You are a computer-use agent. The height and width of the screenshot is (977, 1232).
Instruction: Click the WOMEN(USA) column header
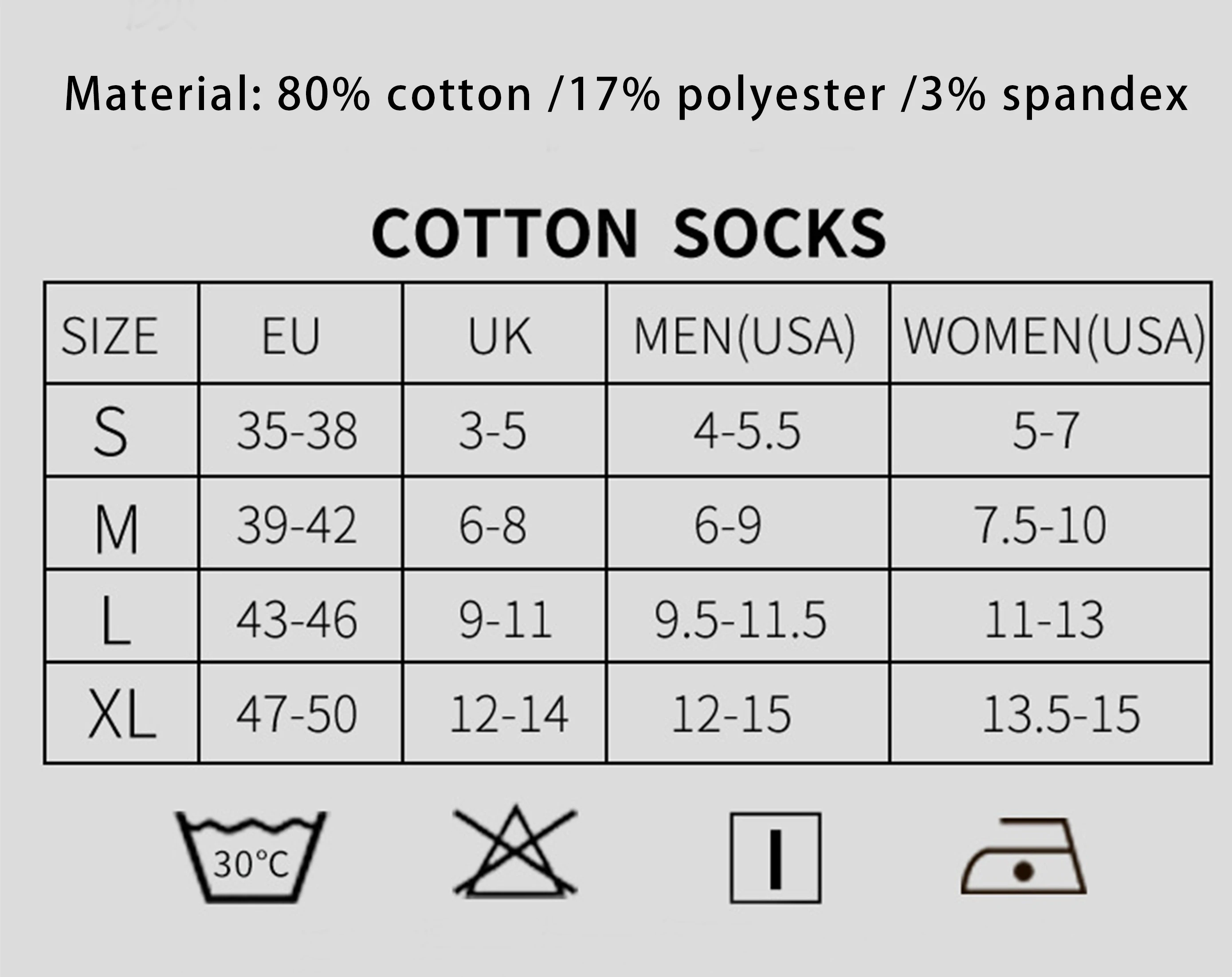pos(1054,336)
